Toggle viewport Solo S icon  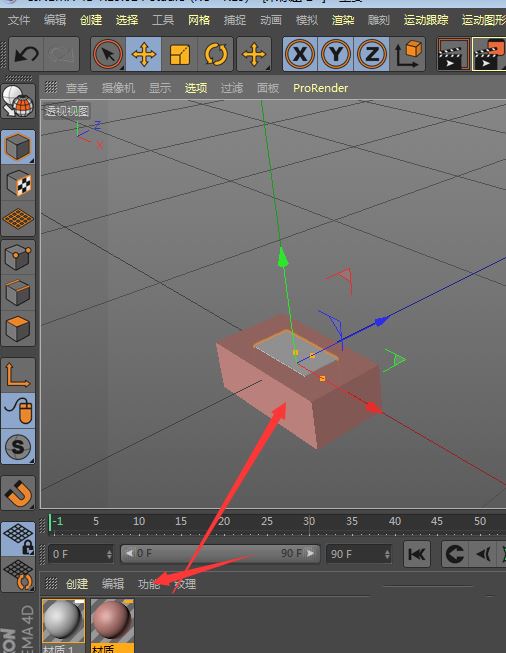coord(18,446)
